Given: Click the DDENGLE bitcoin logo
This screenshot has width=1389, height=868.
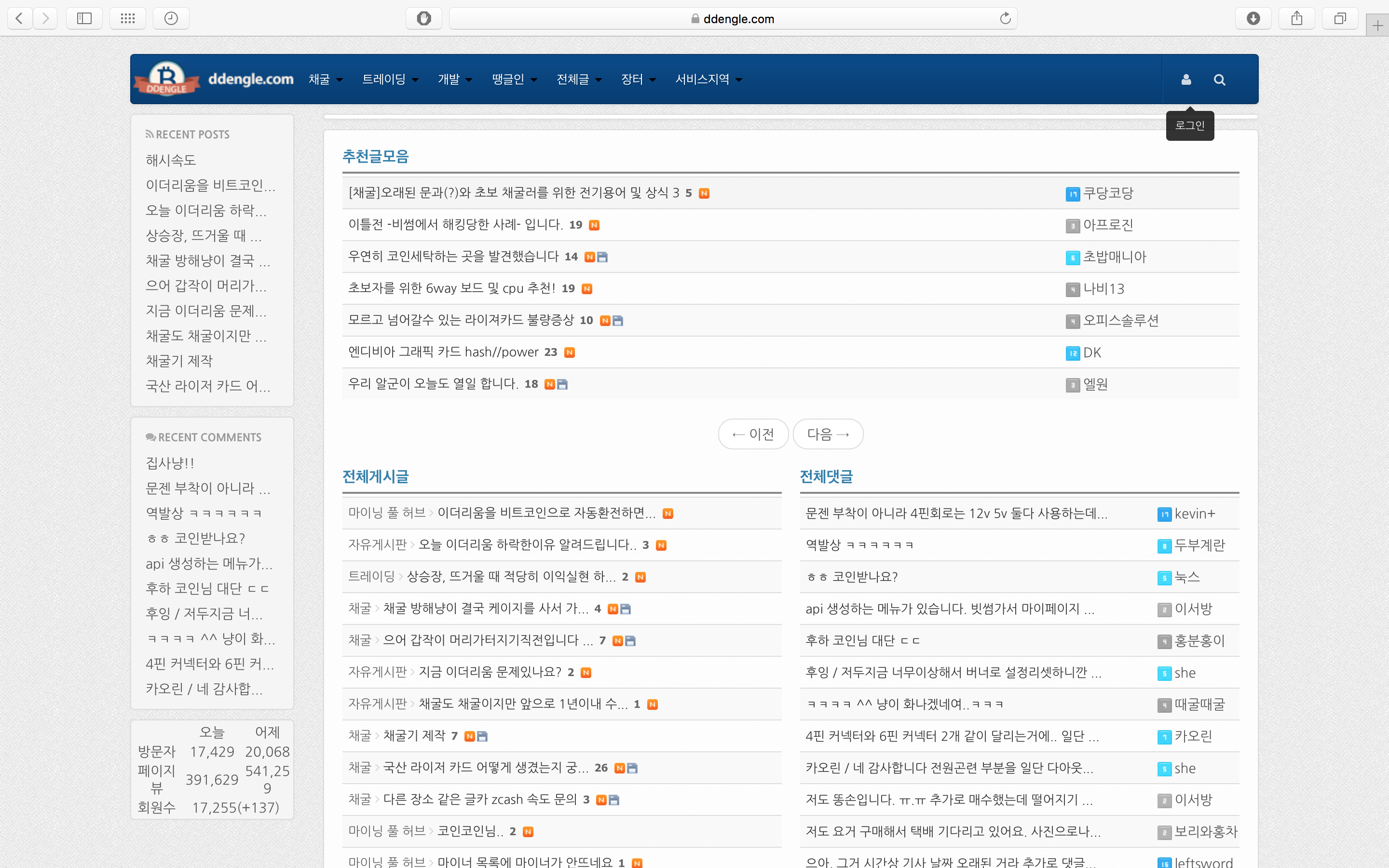Looking at the screenshot, I should click(x=166, y=79).
